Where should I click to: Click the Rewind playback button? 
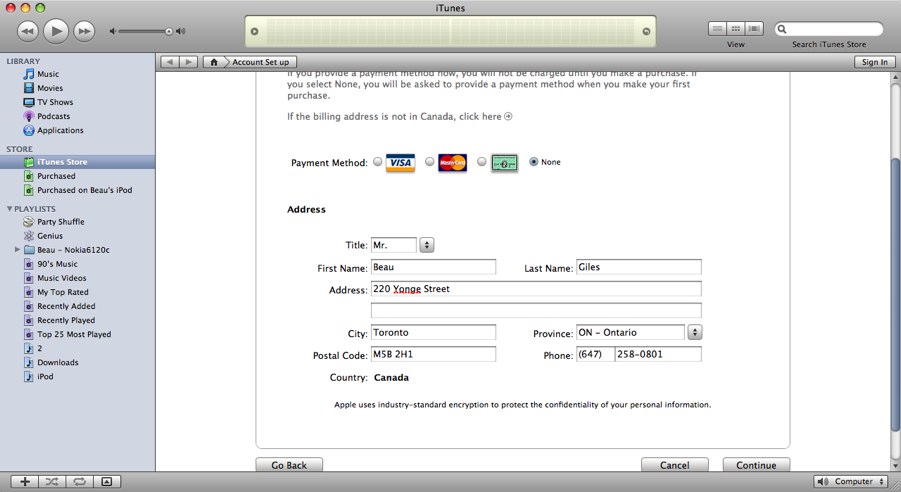tap(28, 31)
